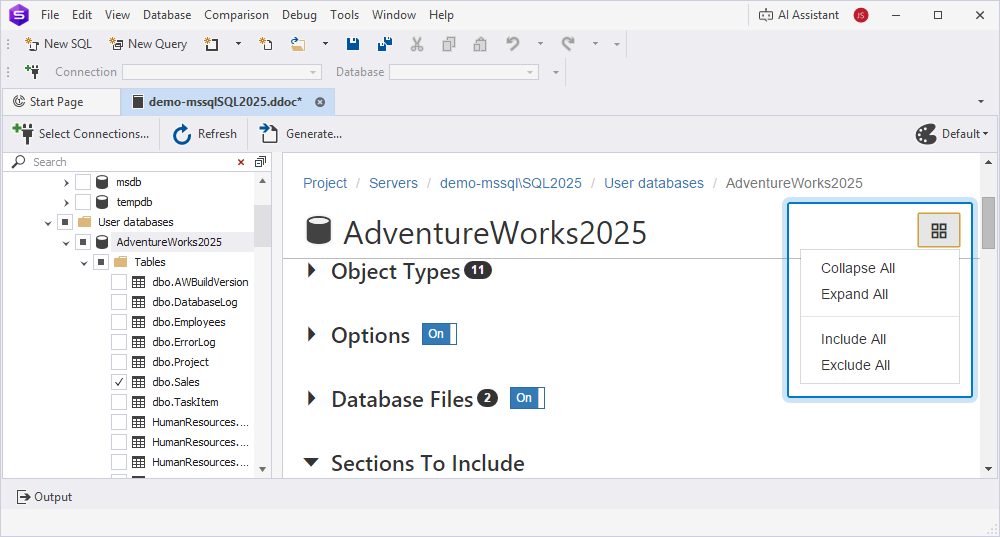Check the dbo.AWBuildVersion table checkbox
The width and height of the screenshot is (1000, 537).
click(119, 282)
